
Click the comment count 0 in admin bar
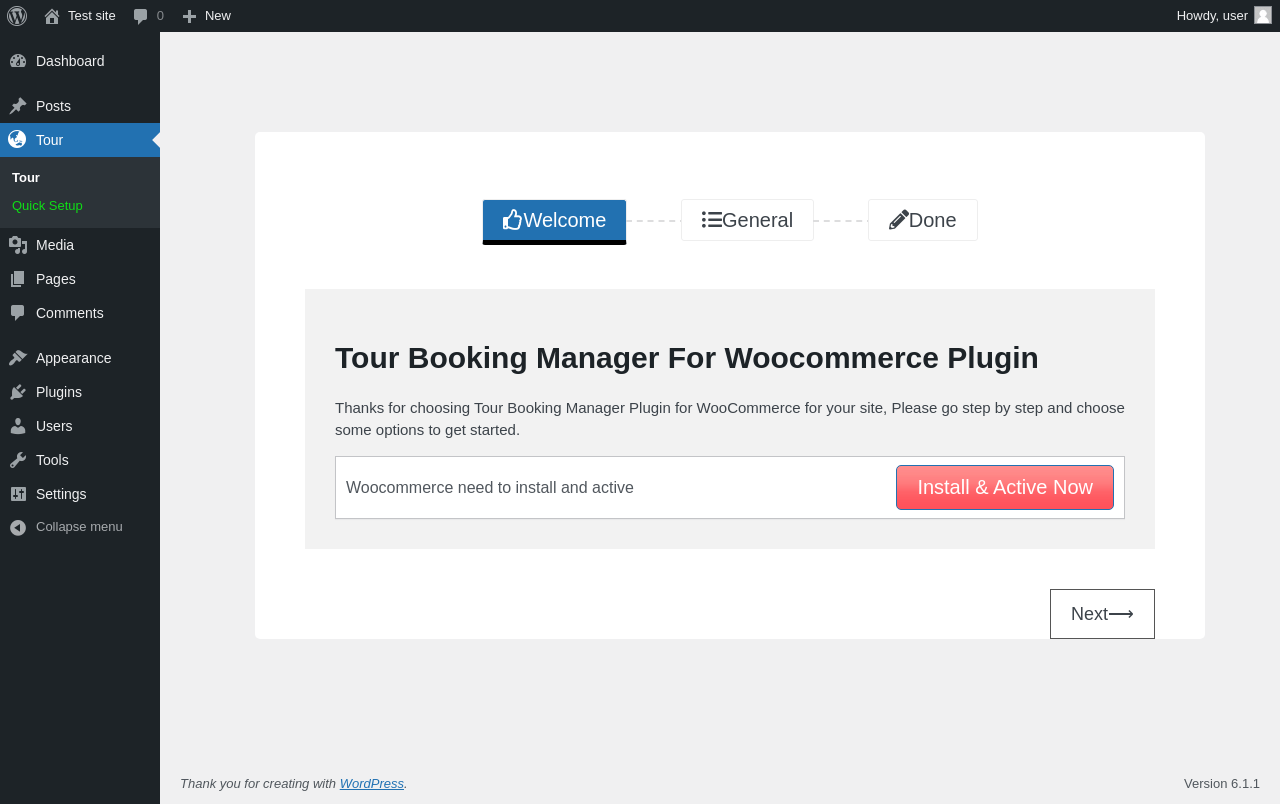click(x=160, y=16)
